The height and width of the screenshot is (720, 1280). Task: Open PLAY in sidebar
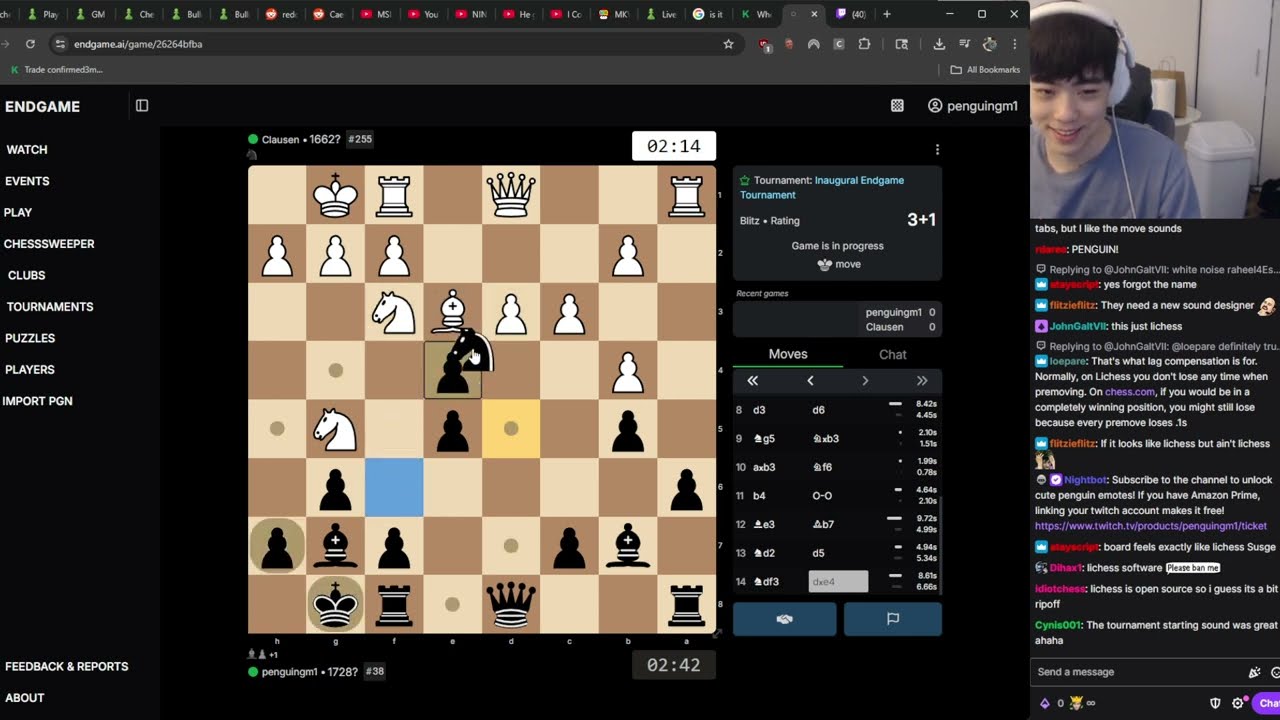[18, 213]
